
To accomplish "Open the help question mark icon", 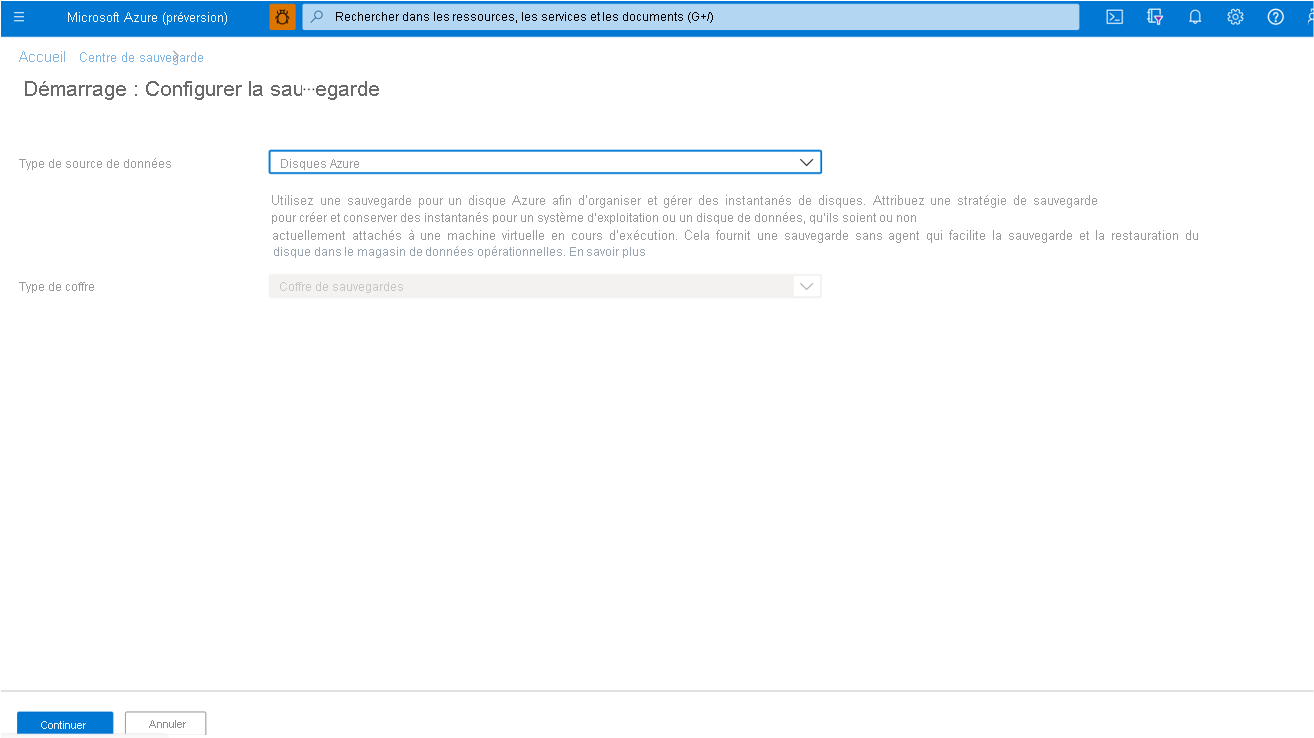I will coord(1275,17).
